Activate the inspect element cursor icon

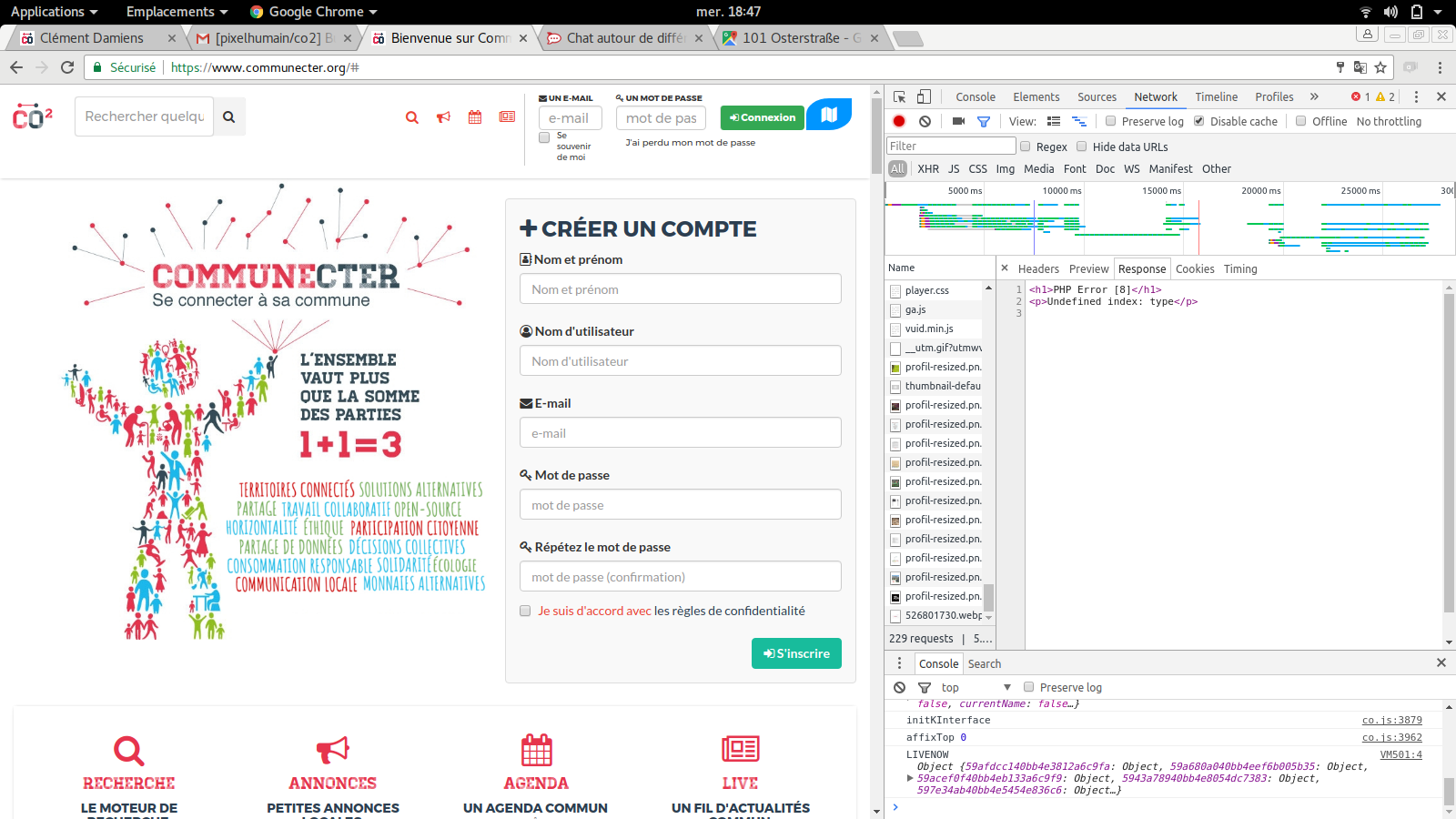pyautogui.click(x=901, y=96)
